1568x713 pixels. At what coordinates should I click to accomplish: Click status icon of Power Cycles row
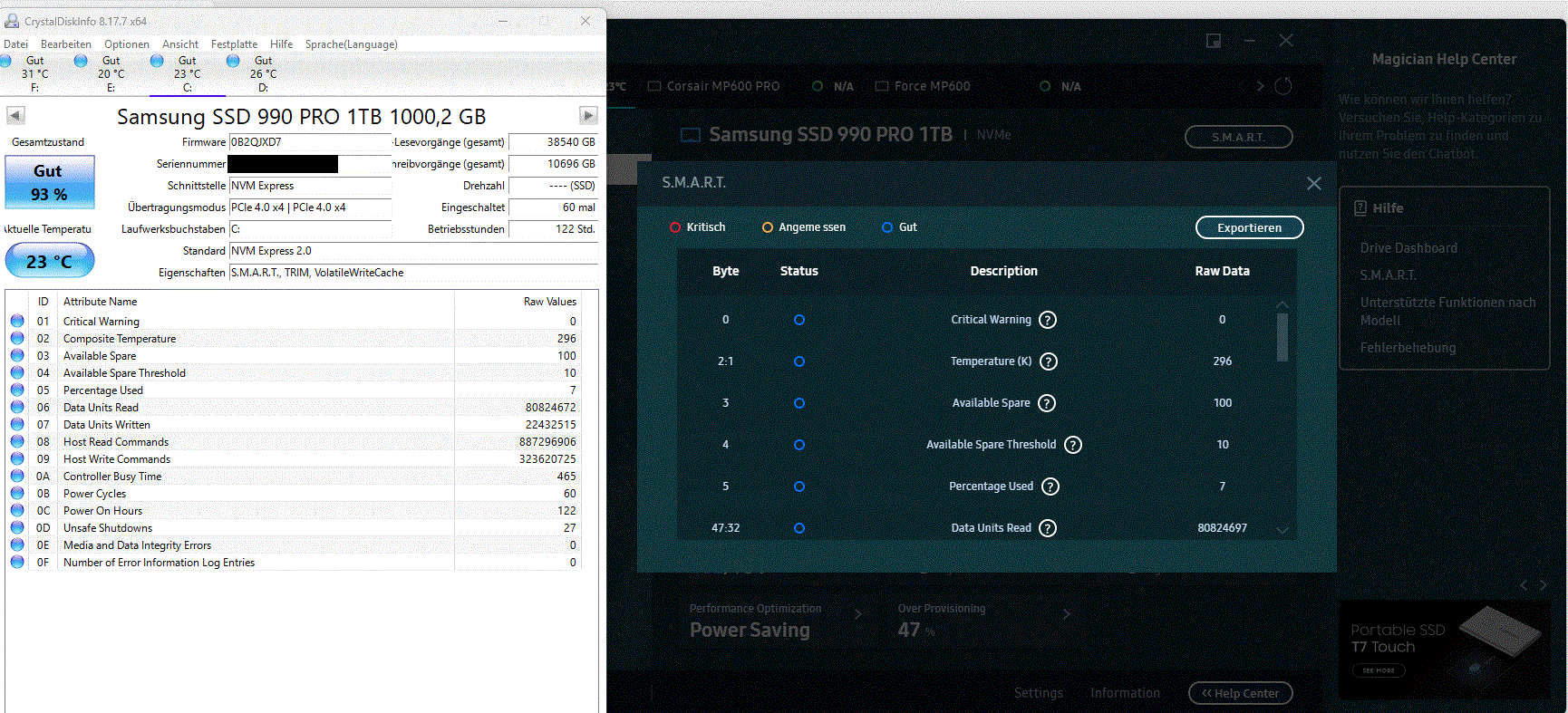pos(17,493)
